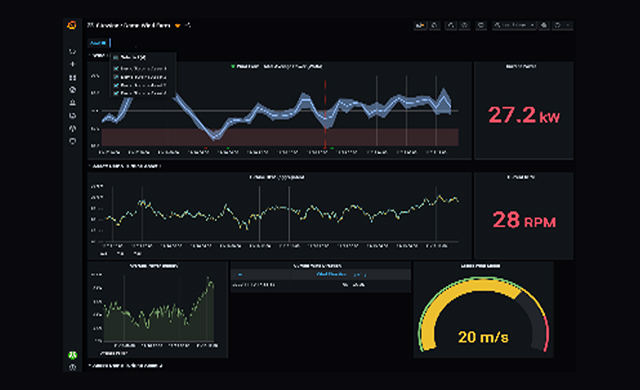Open the power graph panel title menu
640x390 pixels.
280,66
